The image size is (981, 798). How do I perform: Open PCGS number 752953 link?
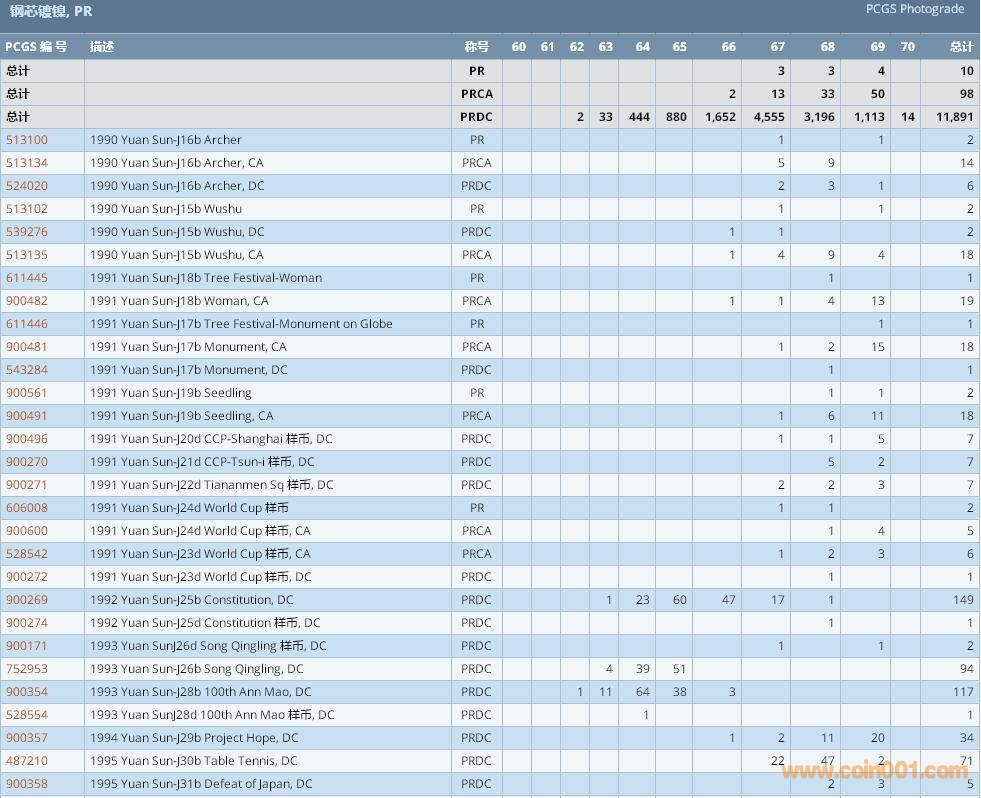point(27,669)
